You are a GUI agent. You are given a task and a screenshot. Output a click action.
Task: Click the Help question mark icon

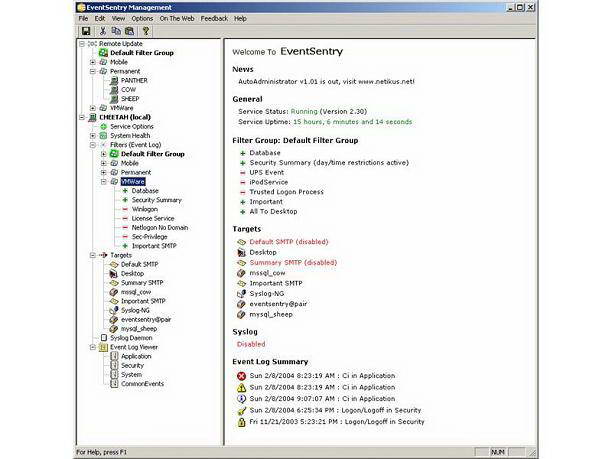point(146,31)
